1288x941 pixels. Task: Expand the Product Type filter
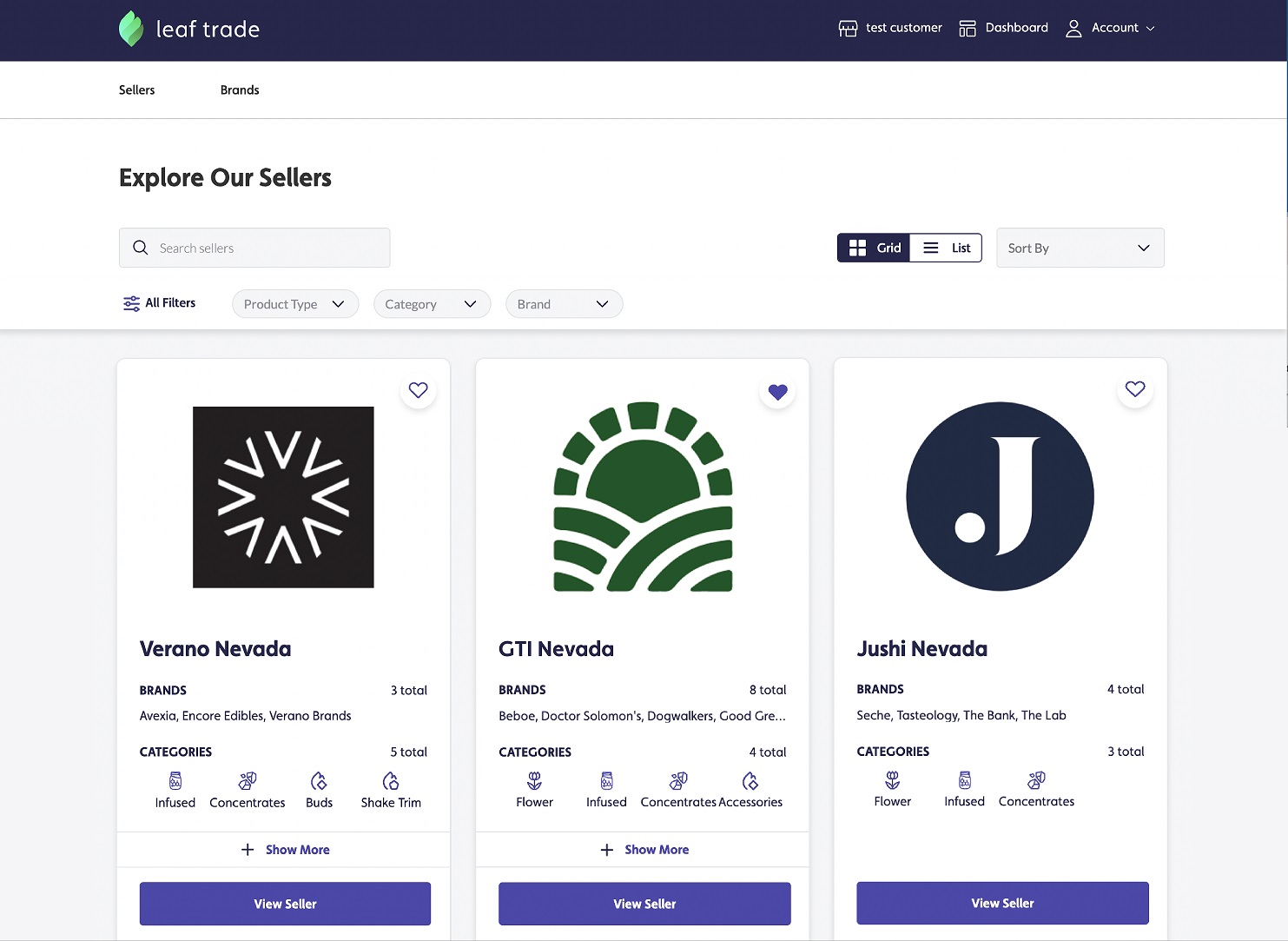click(294, 304)
